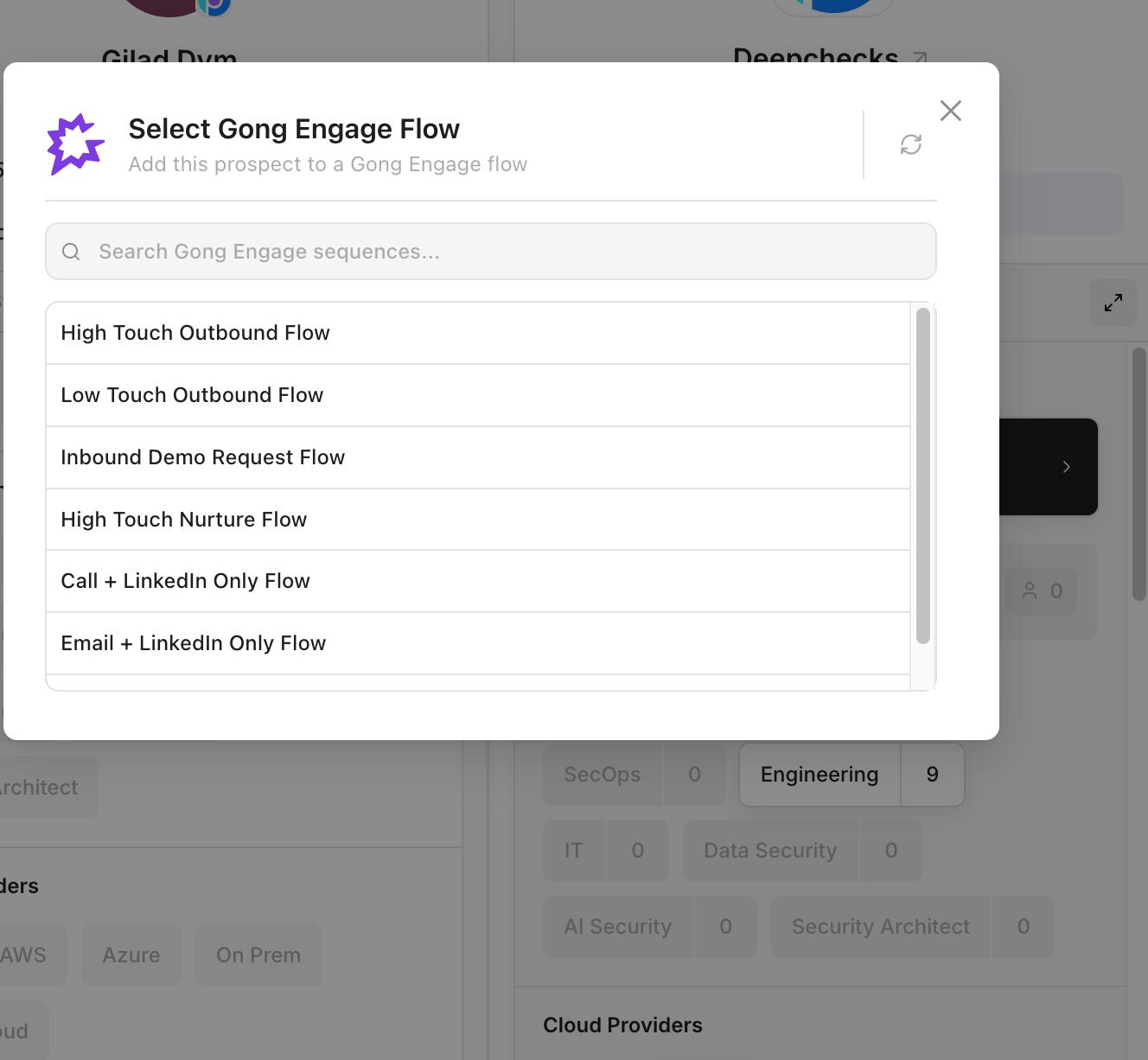Select the Azure cloud provider chip
The image size is (1148, 1060).
click(x=131, y=955)
